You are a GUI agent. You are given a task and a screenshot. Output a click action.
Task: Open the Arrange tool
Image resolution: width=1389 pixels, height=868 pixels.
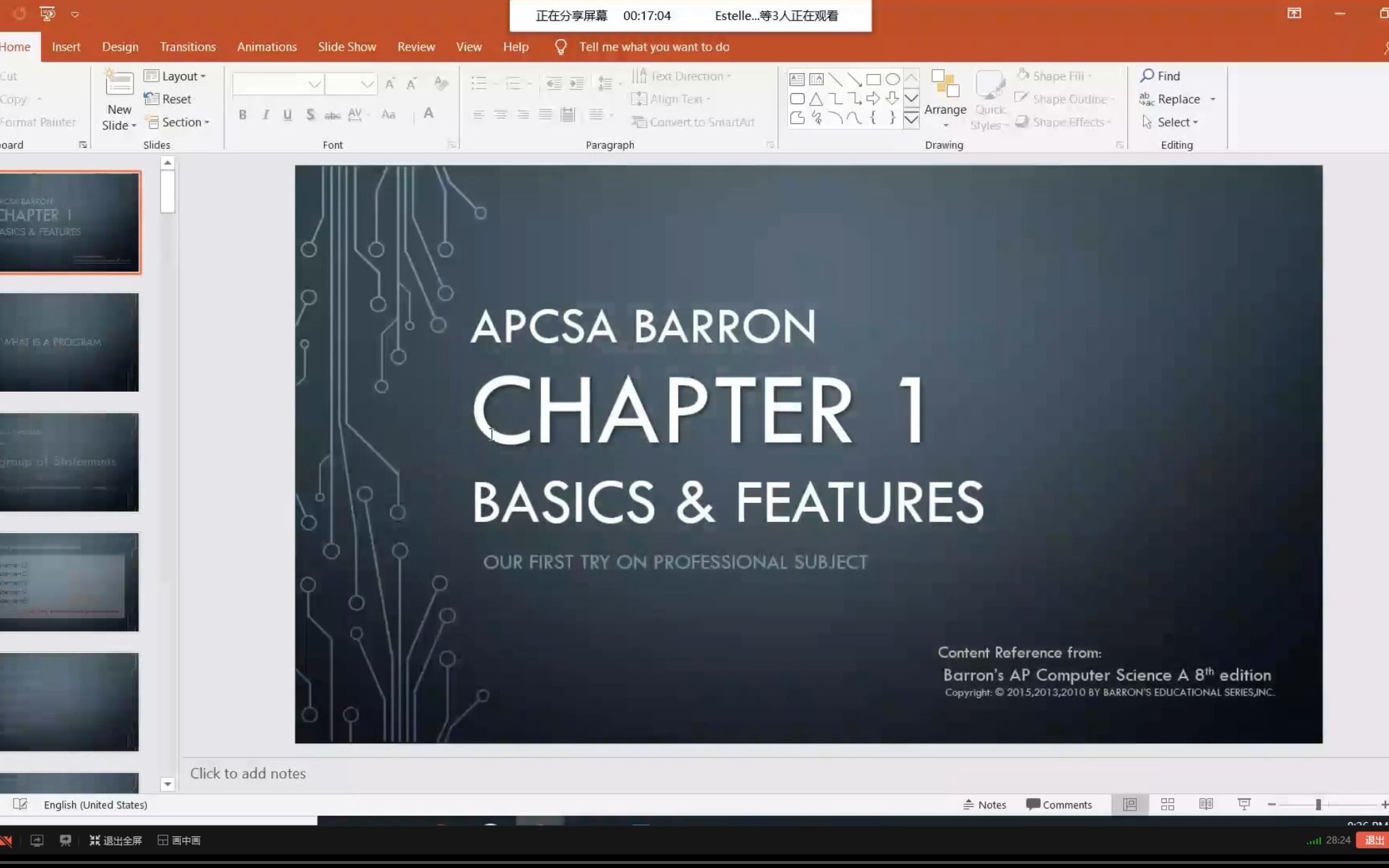tap(945, 98)
